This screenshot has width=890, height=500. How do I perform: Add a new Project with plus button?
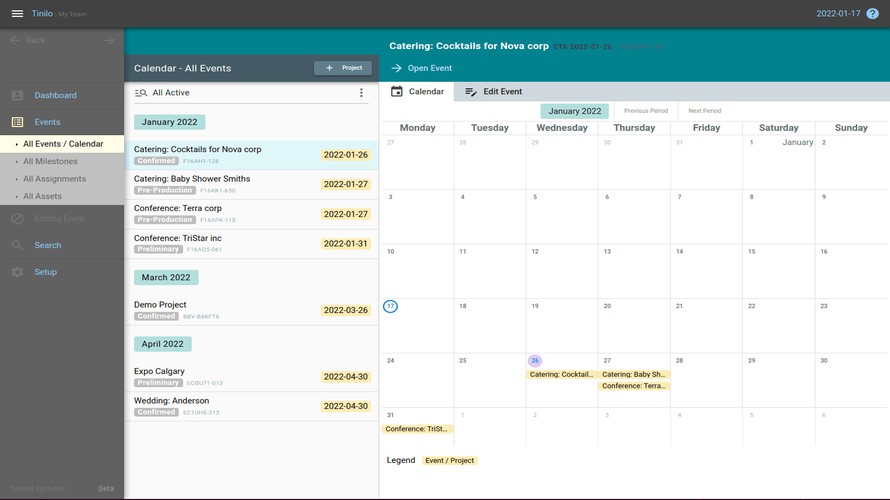tap(343, 68)
